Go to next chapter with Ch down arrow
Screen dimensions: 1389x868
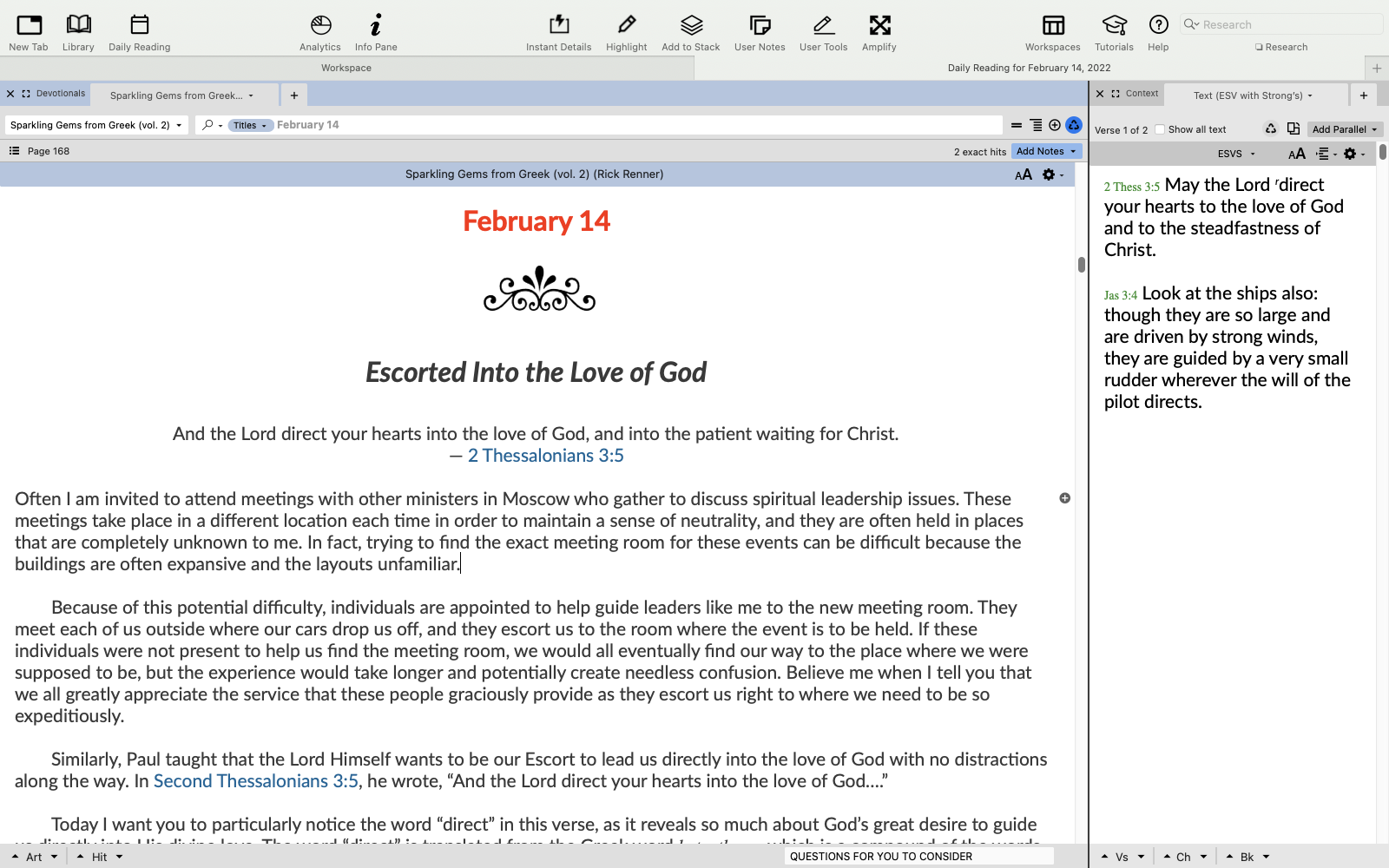pos(1204,857)
